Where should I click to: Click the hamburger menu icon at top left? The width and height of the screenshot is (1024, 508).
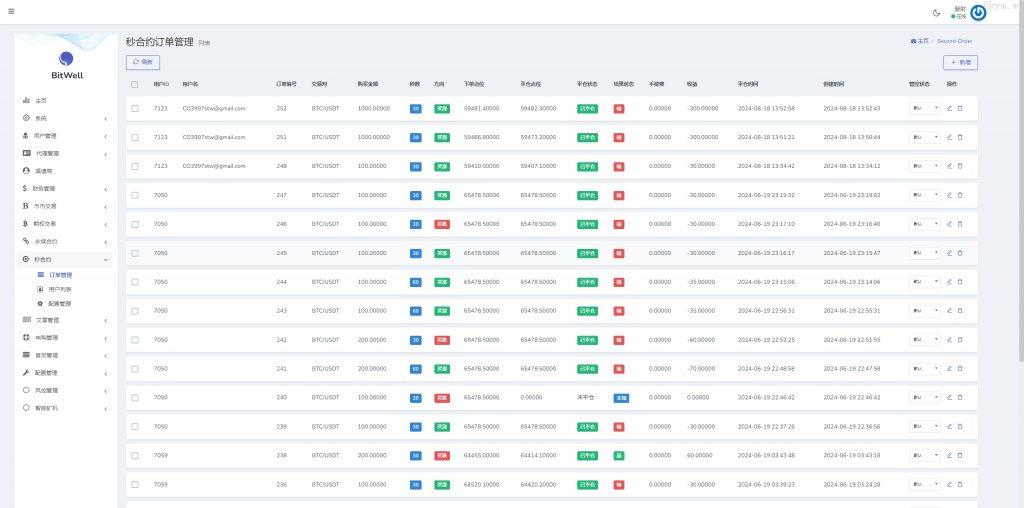pyautogui.click(x=10, y=12)
